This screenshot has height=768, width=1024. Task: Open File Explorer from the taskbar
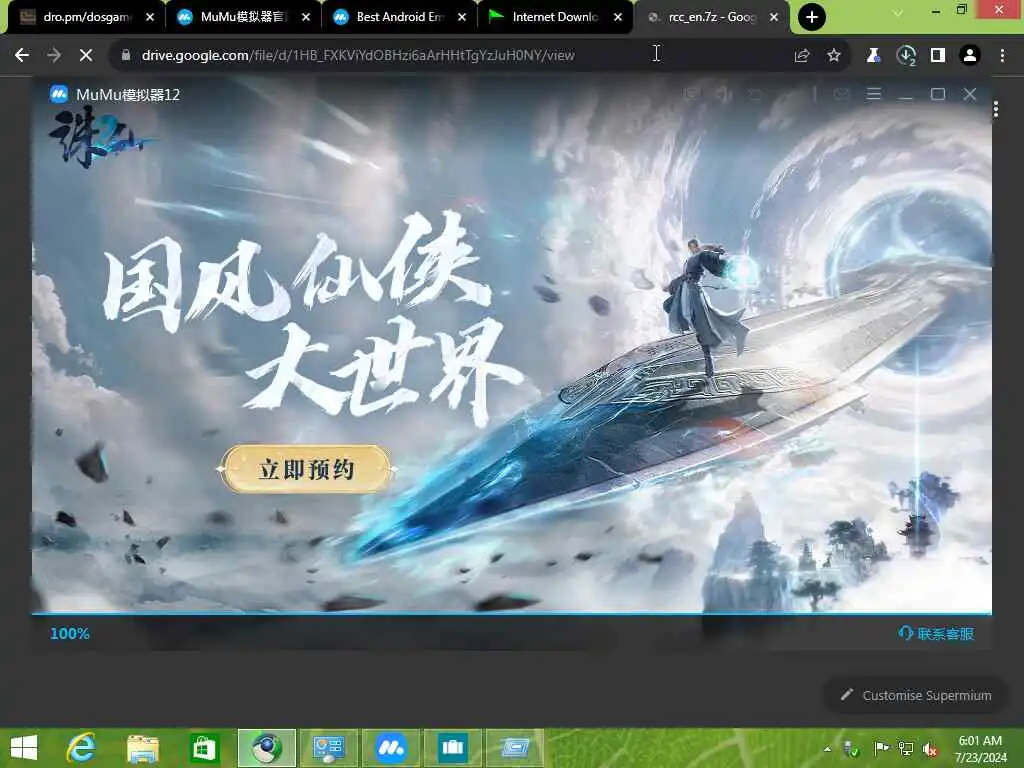coord(142,748)
